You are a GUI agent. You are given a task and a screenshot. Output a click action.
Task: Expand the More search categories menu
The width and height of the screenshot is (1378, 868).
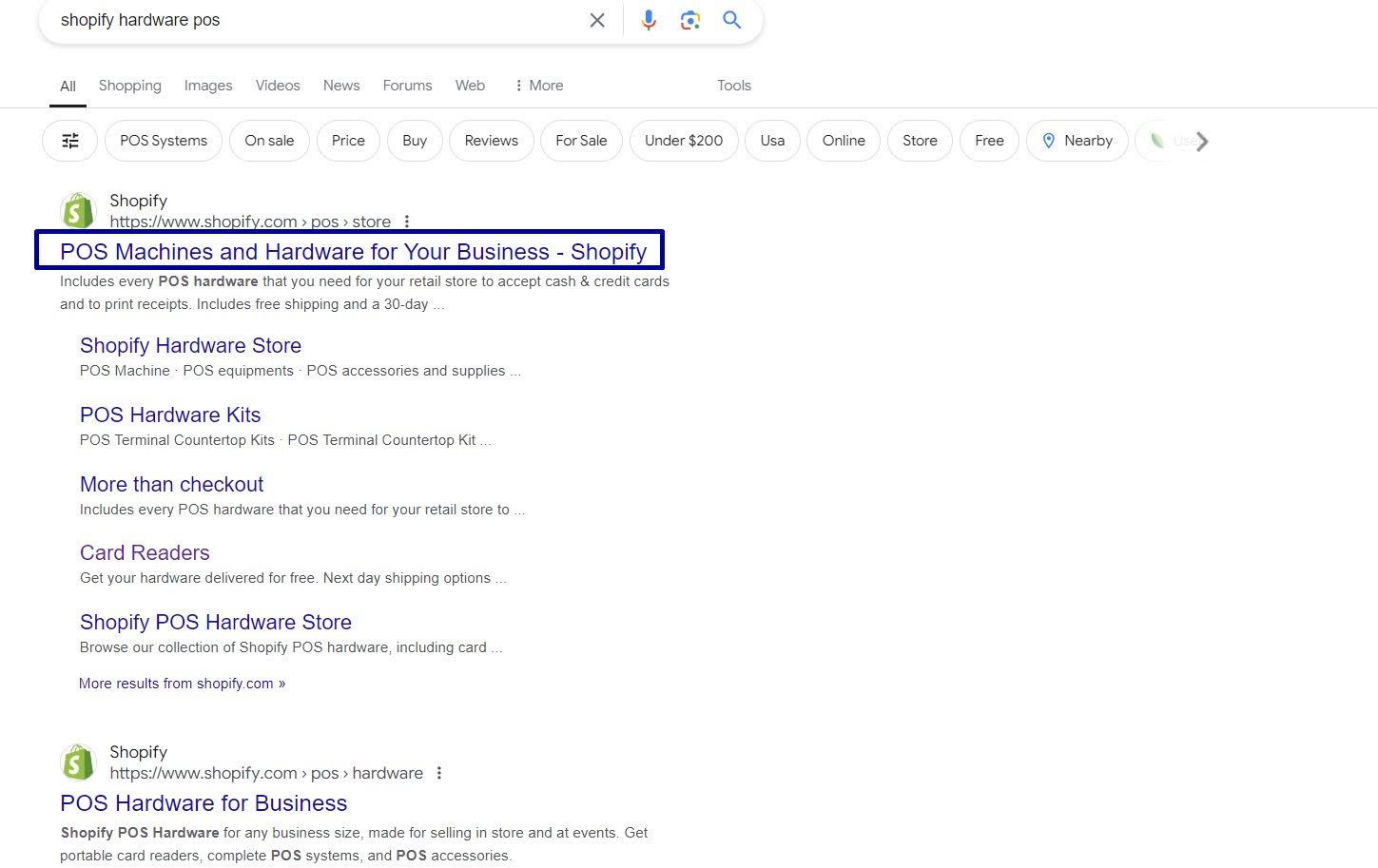pyautogui.click(x=538, y=86)
